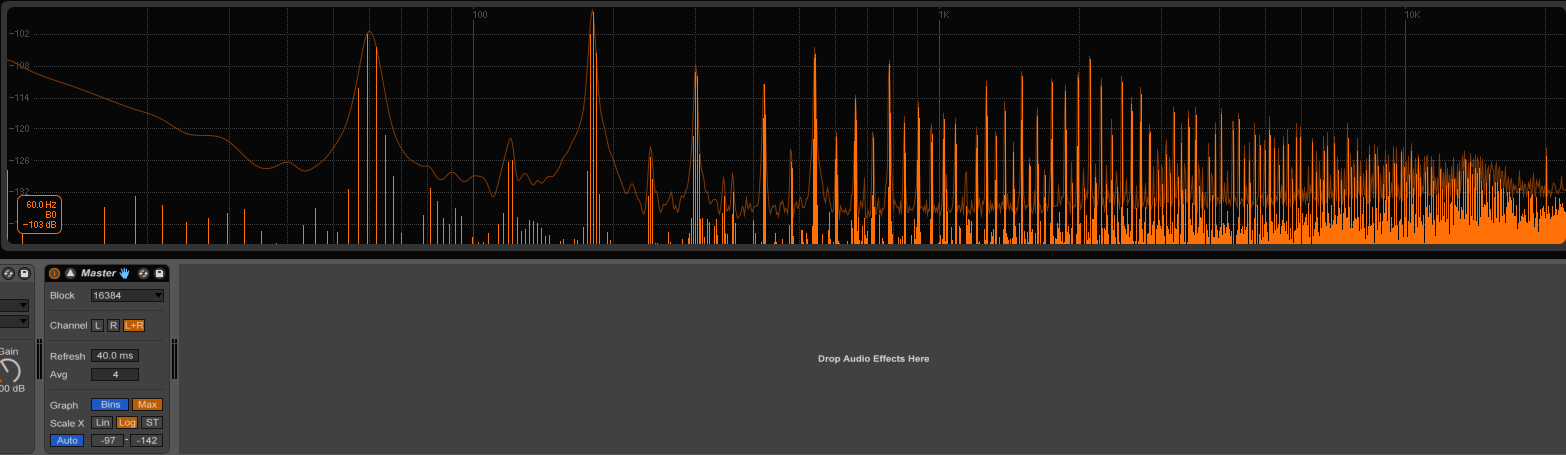Click the Refresh 40.0 ms field
Viewport: 1566px width, 455px height.
[x=115, y=356]
